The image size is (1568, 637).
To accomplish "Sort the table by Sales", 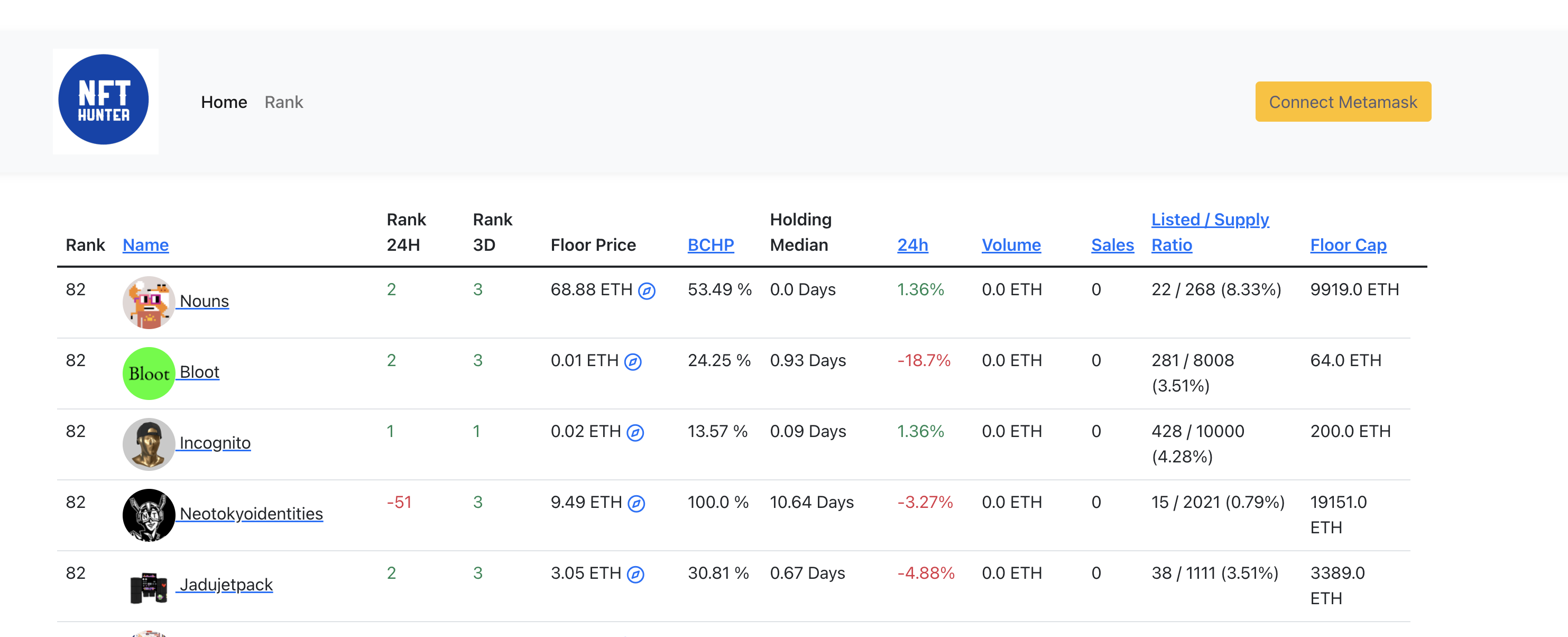I will point(1112,245).
